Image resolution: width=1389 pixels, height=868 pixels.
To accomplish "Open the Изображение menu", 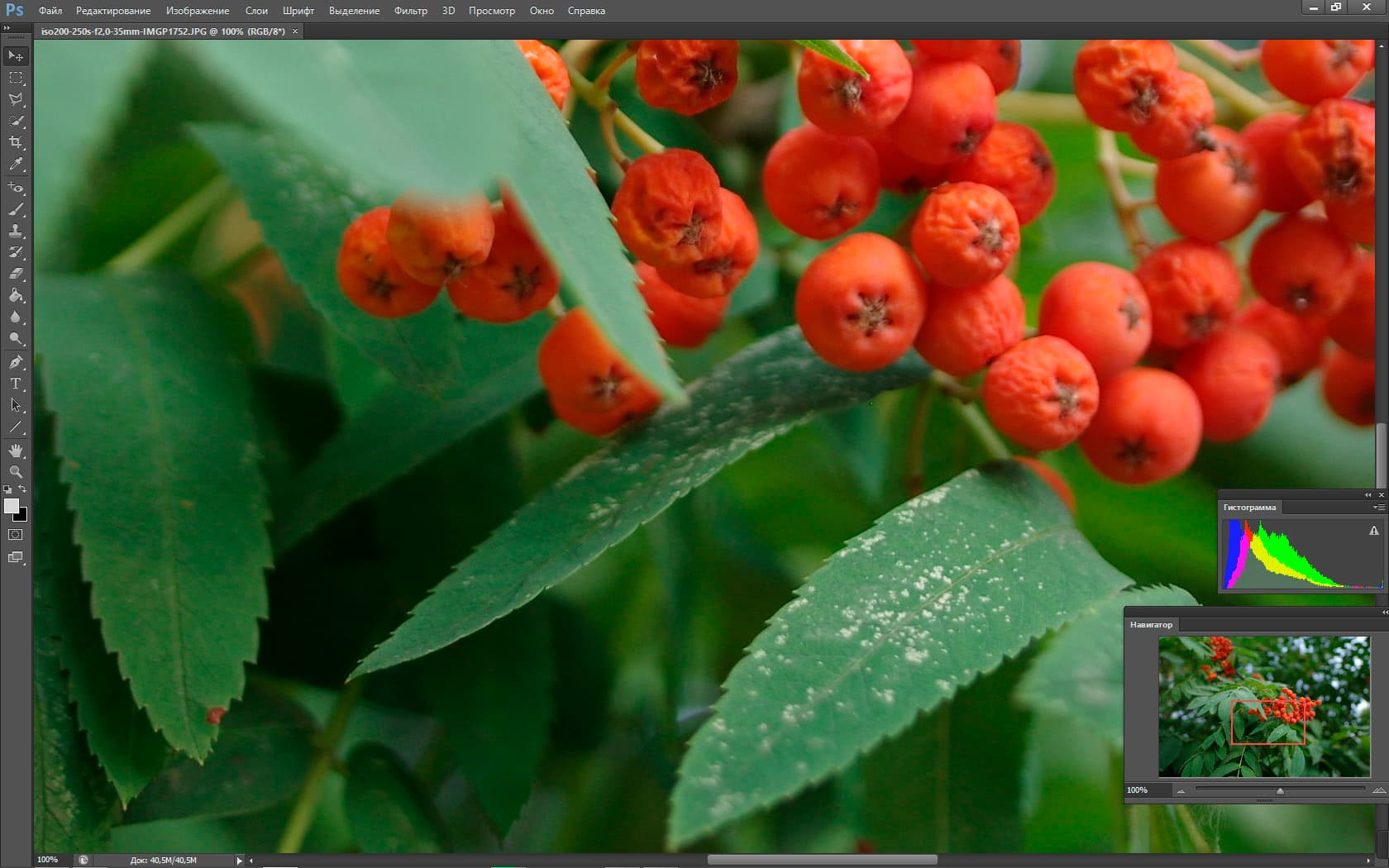I will (198, 11).
